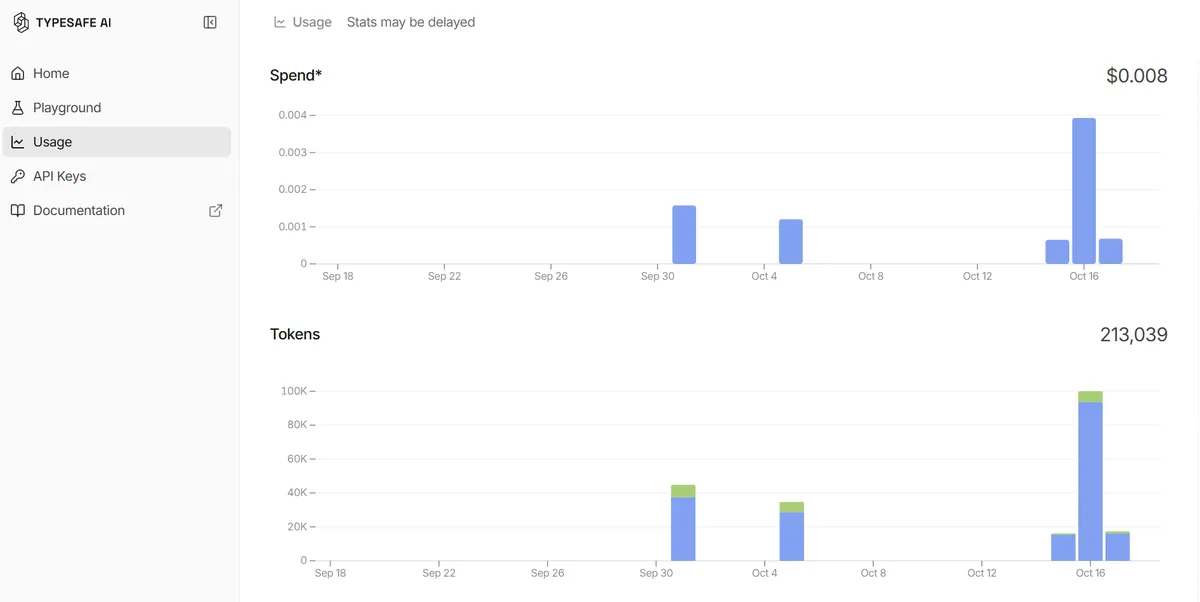The height and width of the screenshot is (602, 1200).
Task: Click the Sep 30 label under Spend chart
Action: 657,276
